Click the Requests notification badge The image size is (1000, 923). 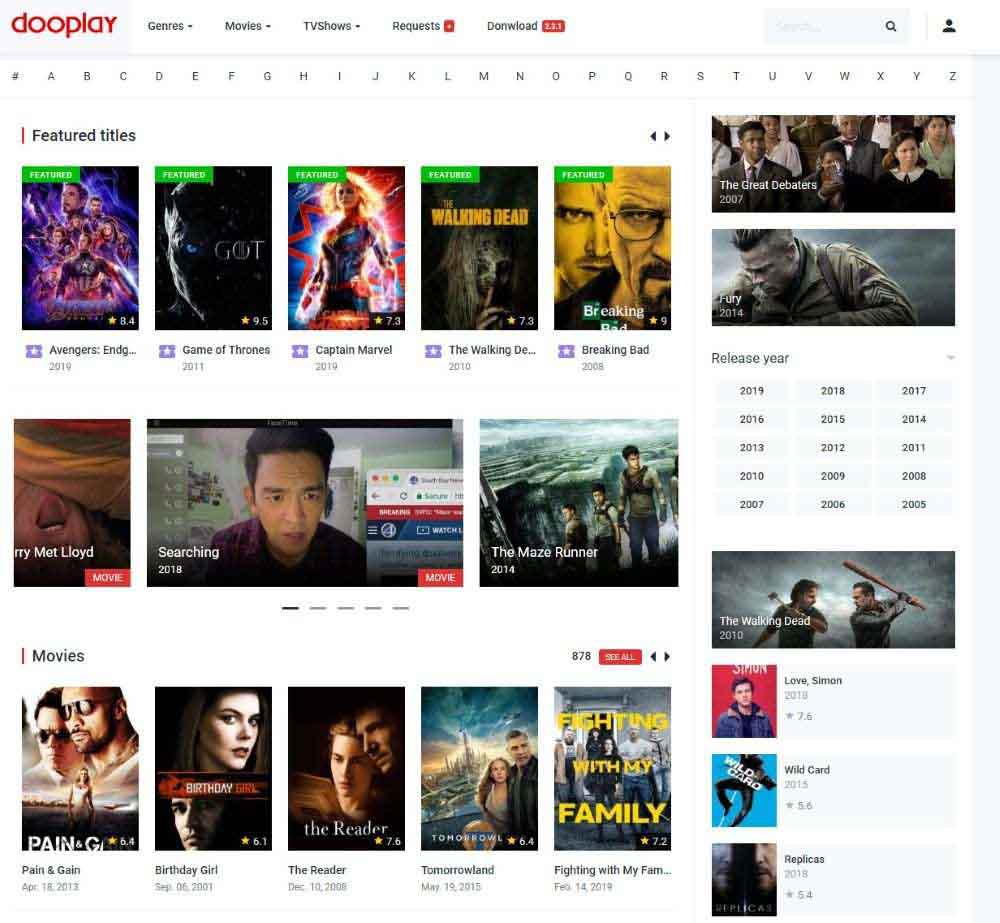[x=449, y=26]
